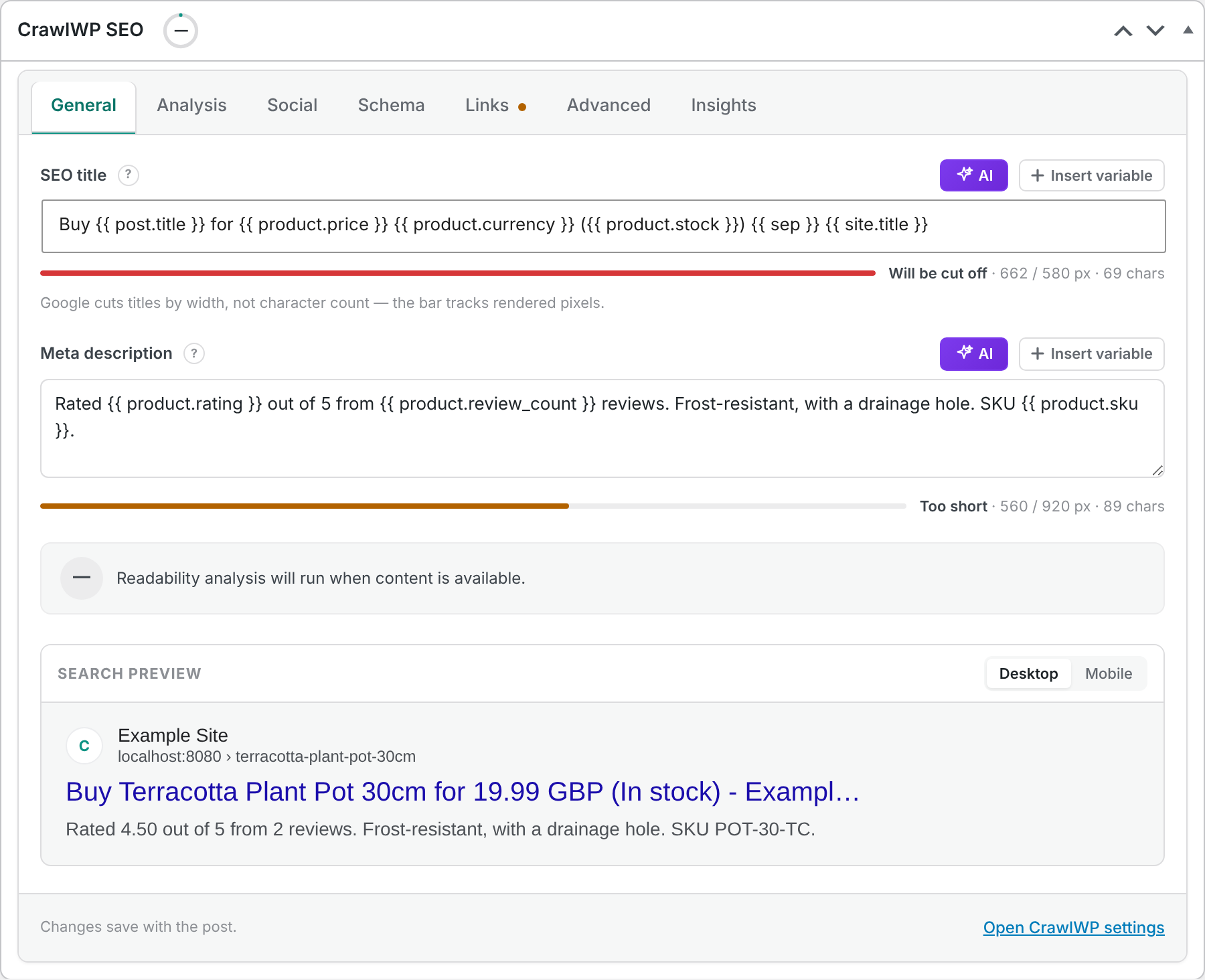Focus the Meta description textarea
This screenshot has height=980, width=1205.
click(602, 428)
